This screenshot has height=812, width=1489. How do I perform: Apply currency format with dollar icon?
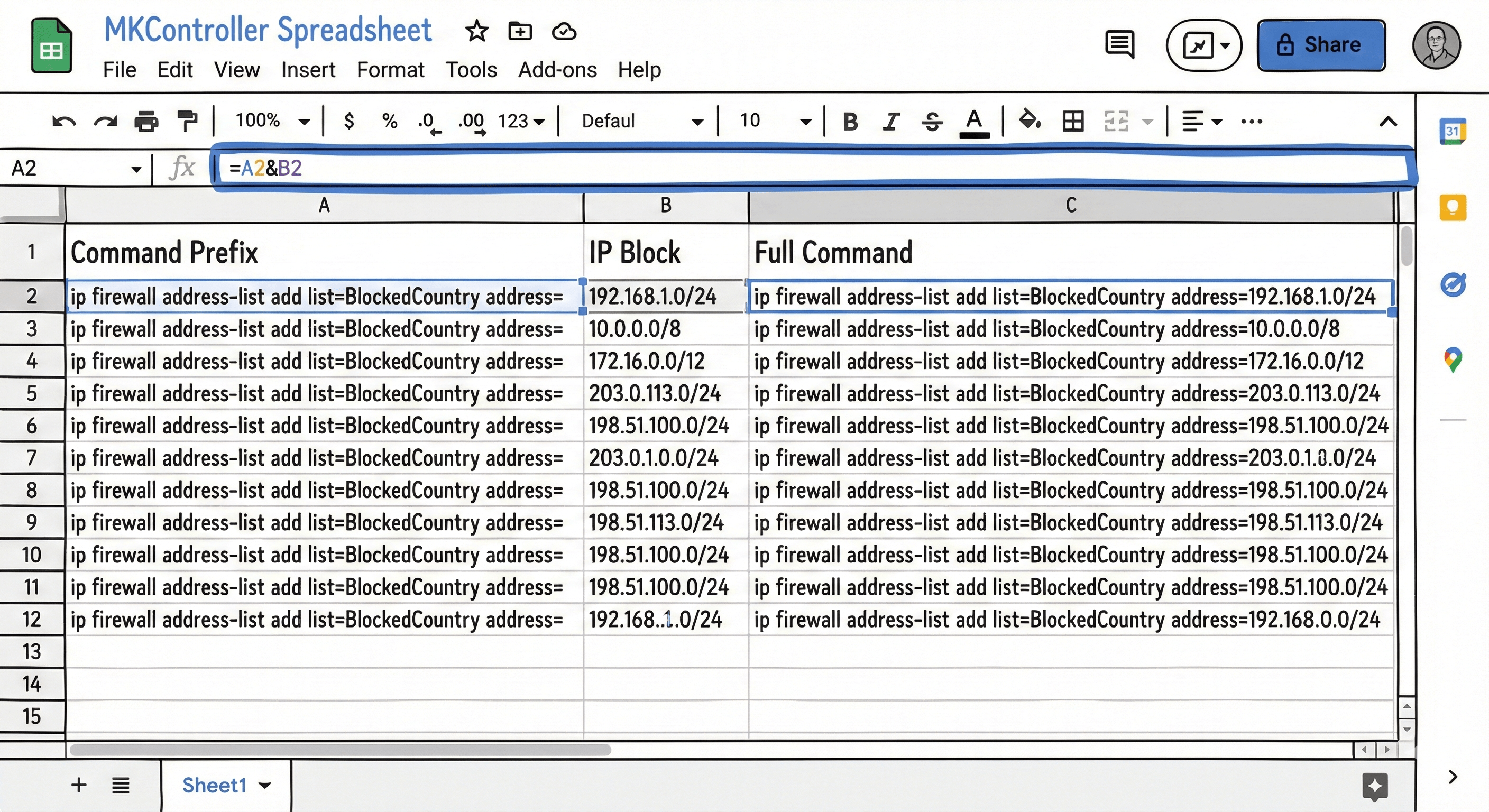(348, 120)
